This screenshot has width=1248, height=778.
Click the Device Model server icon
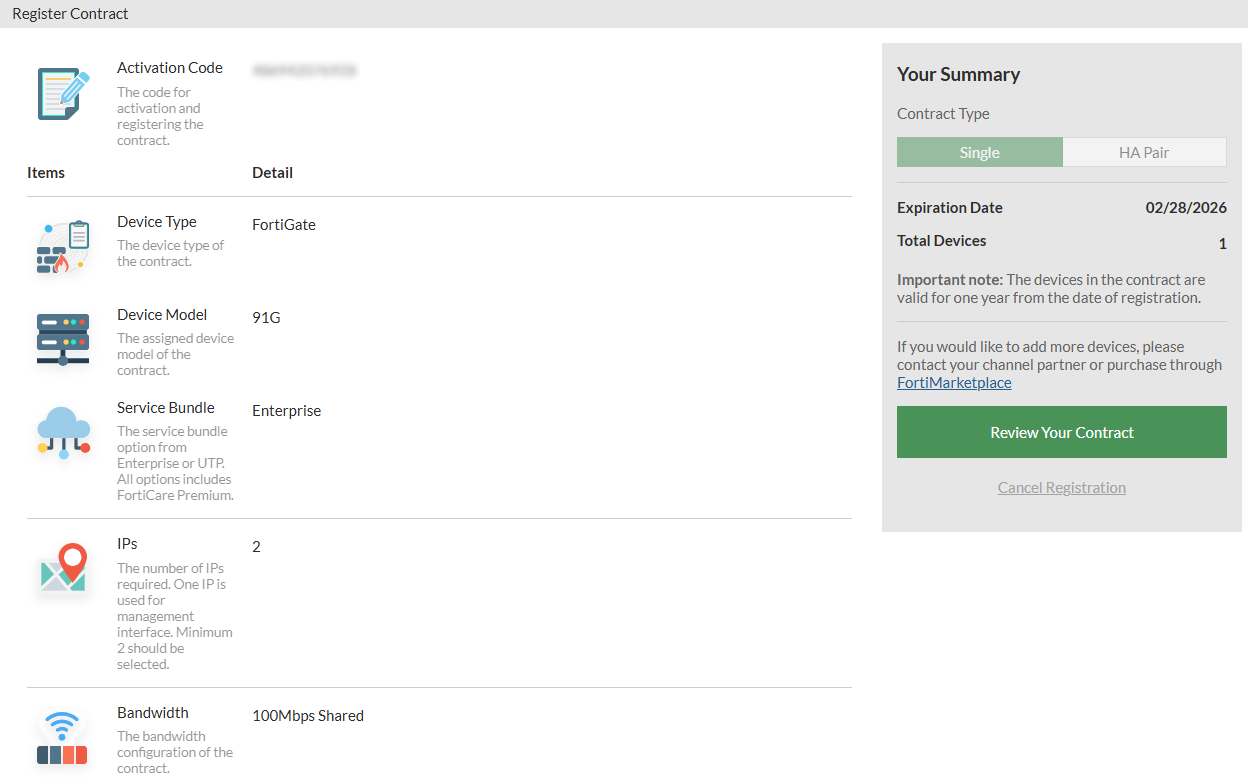(63, 339)
